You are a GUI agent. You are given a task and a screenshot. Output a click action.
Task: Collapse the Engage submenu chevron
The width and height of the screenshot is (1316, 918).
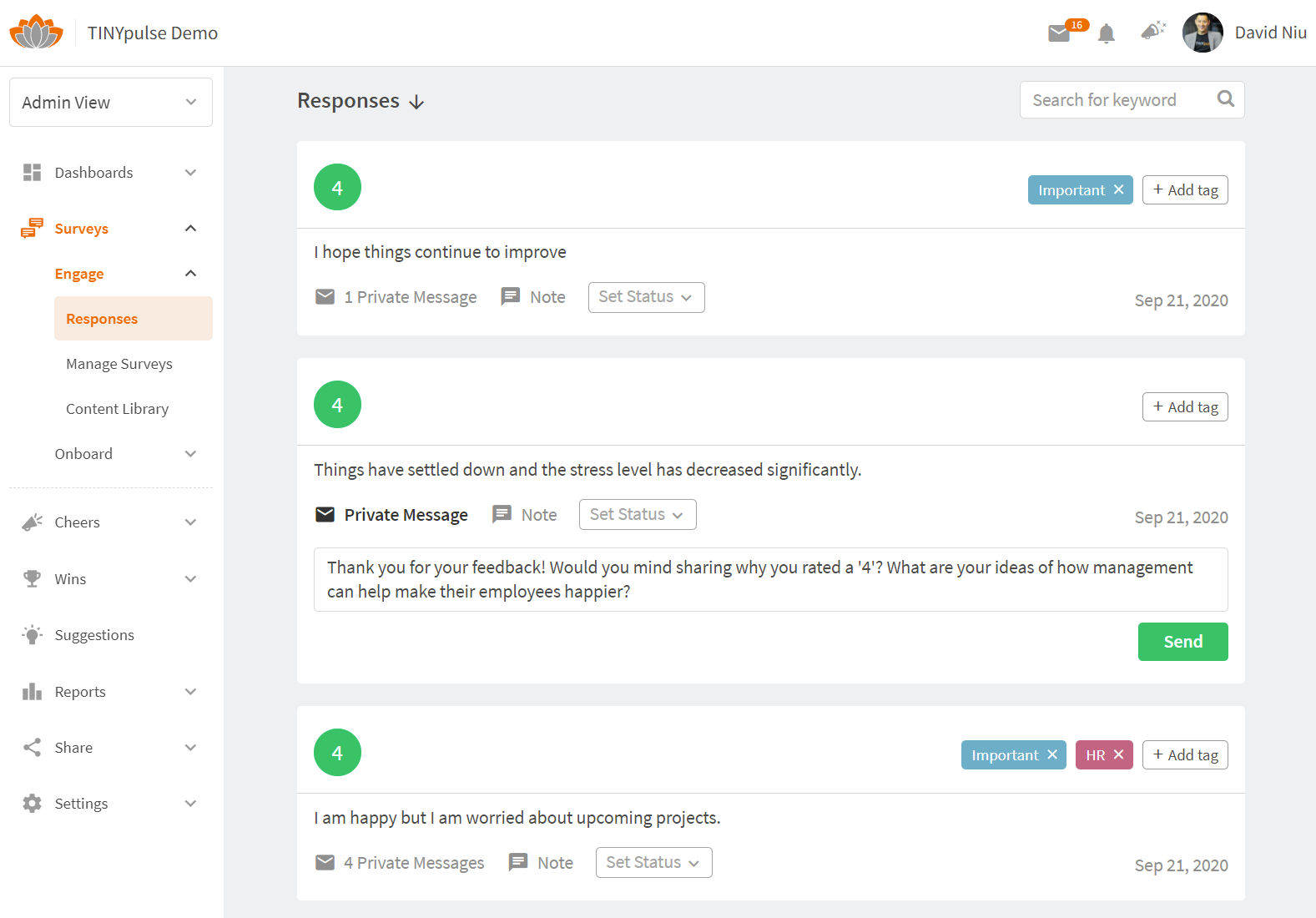coord(190,273)
